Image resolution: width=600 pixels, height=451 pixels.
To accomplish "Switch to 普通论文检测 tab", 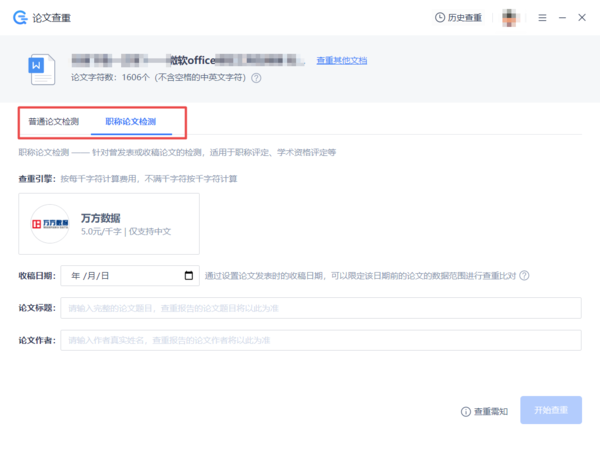I will click(x=53, y=122).
